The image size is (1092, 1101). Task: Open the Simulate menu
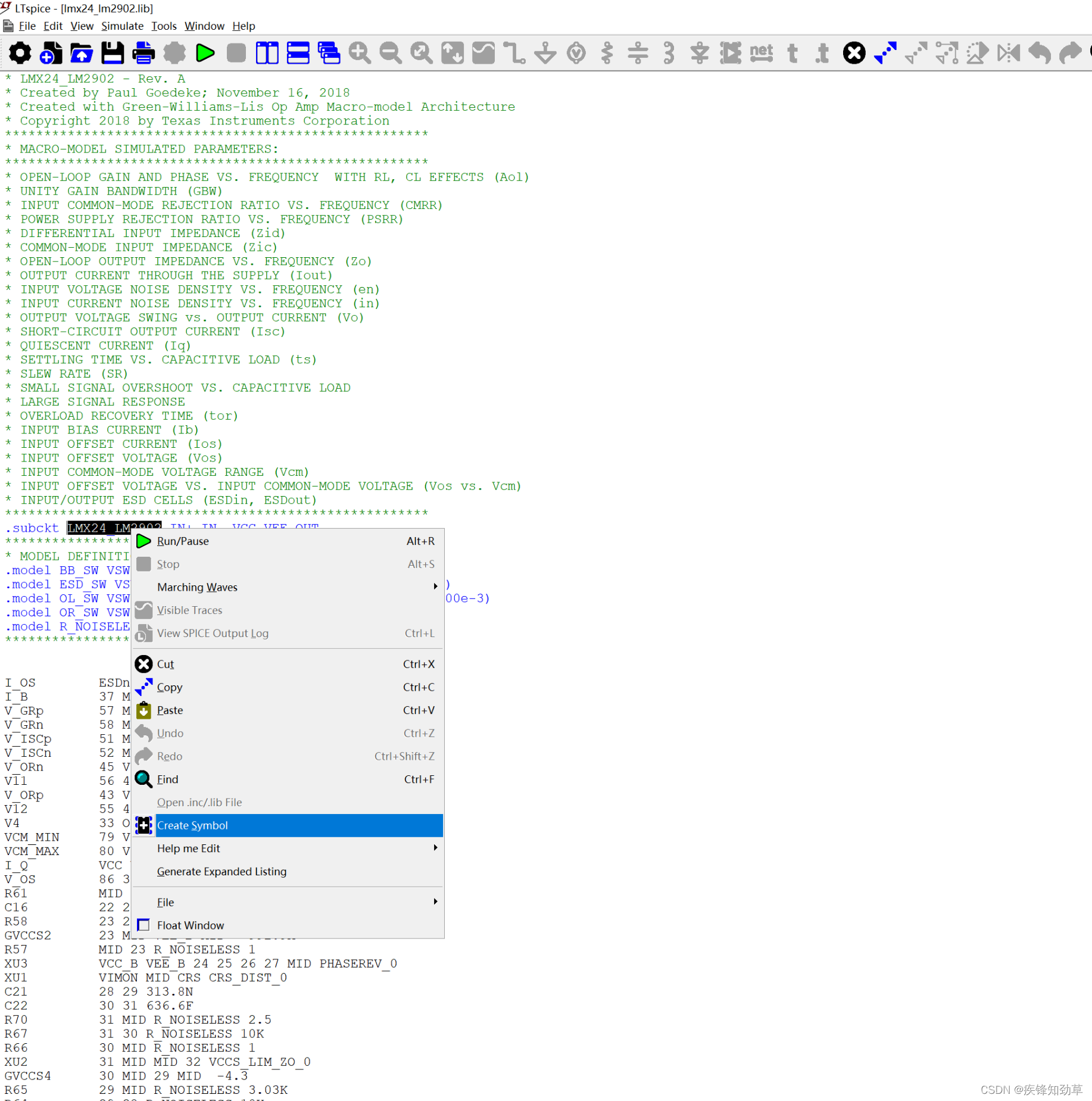point(121,26)
